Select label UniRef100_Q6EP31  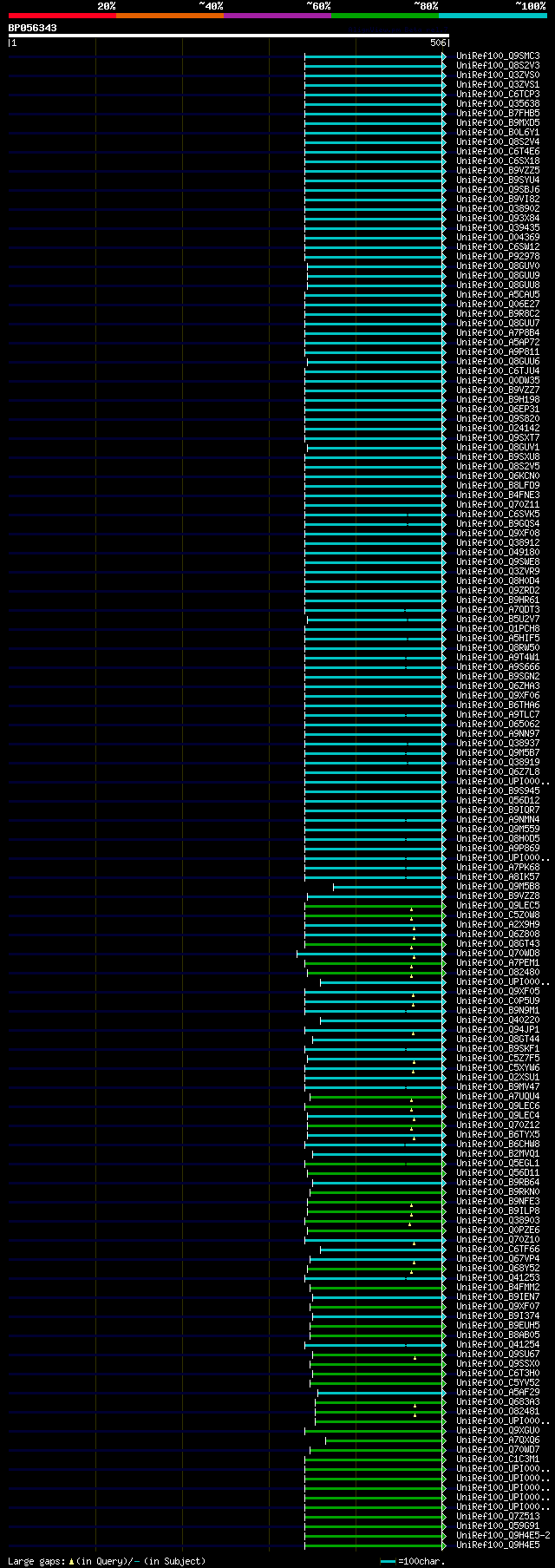pos(498,409)
